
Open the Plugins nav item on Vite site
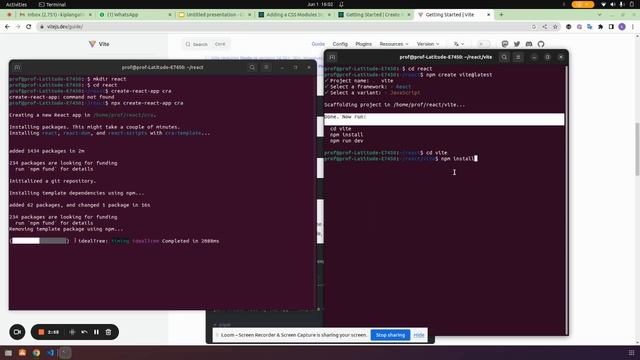coord(363,44)
